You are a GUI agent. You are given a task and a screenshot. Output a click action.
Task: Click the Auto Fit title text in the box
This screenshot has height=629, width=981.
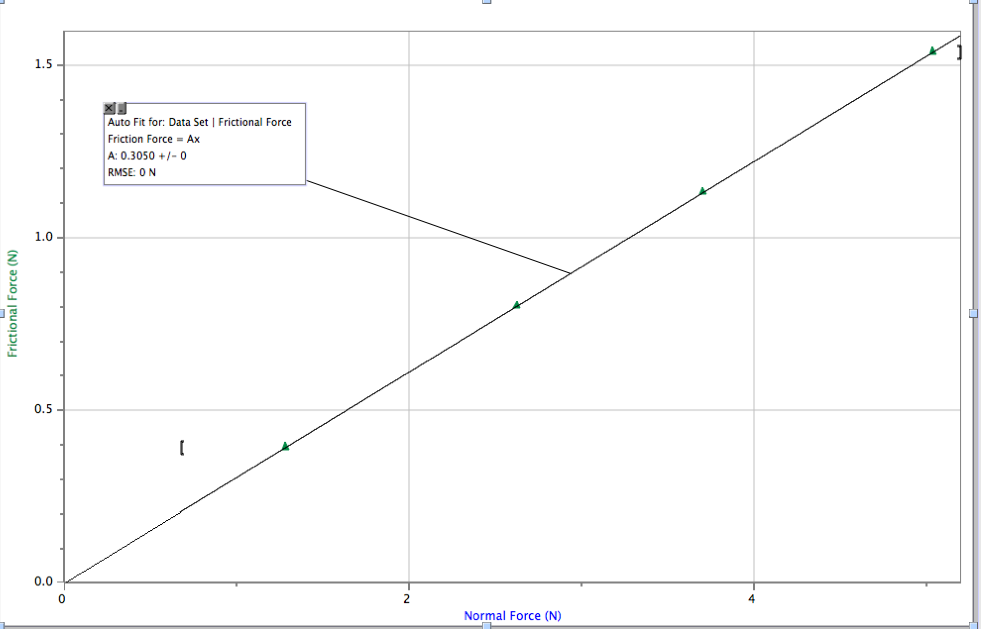[x=198, y=122]
